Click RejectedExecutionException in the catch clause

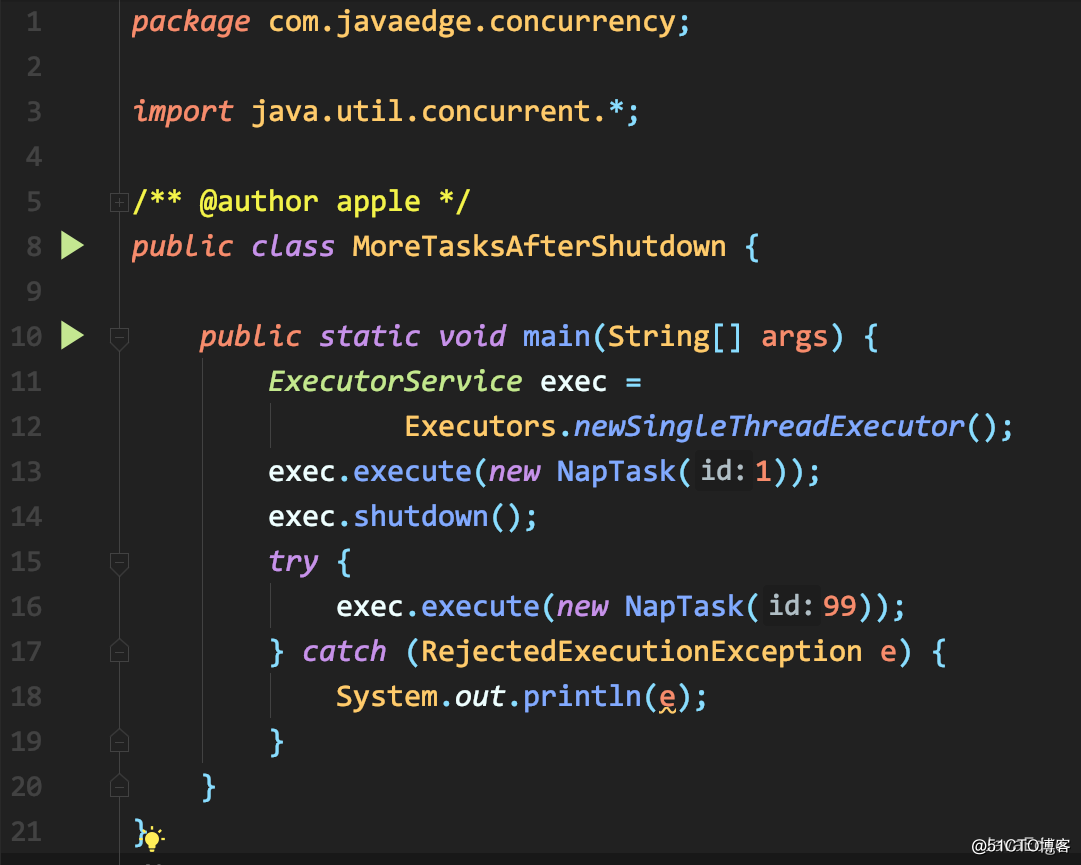point(641,651)
